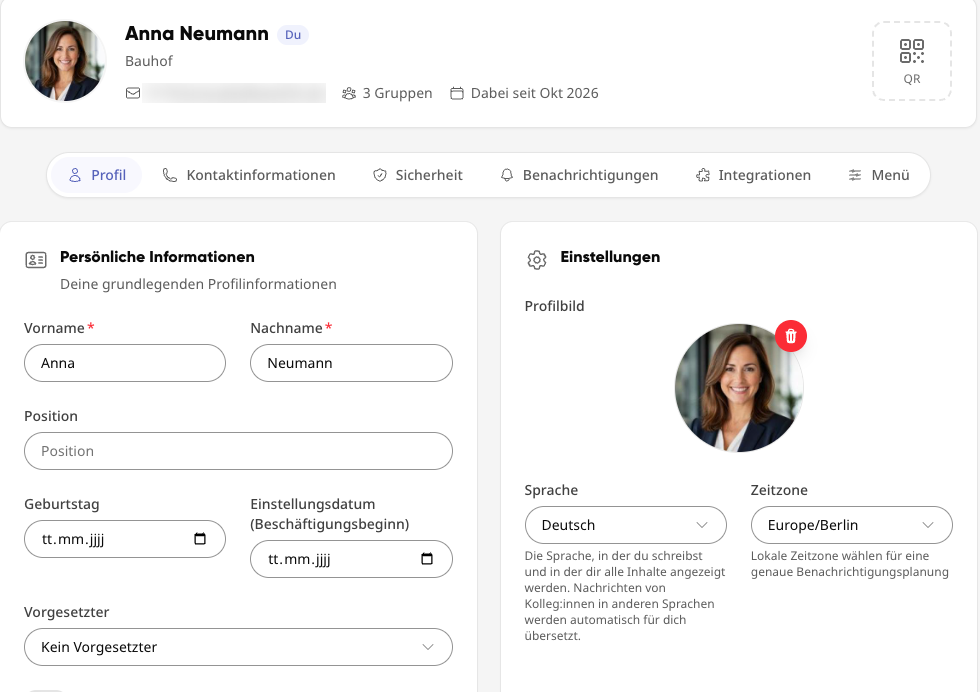980x692 pixels.
Task: Expand the Vorgesetzter dropdown
Action: (x=238, y=647)
